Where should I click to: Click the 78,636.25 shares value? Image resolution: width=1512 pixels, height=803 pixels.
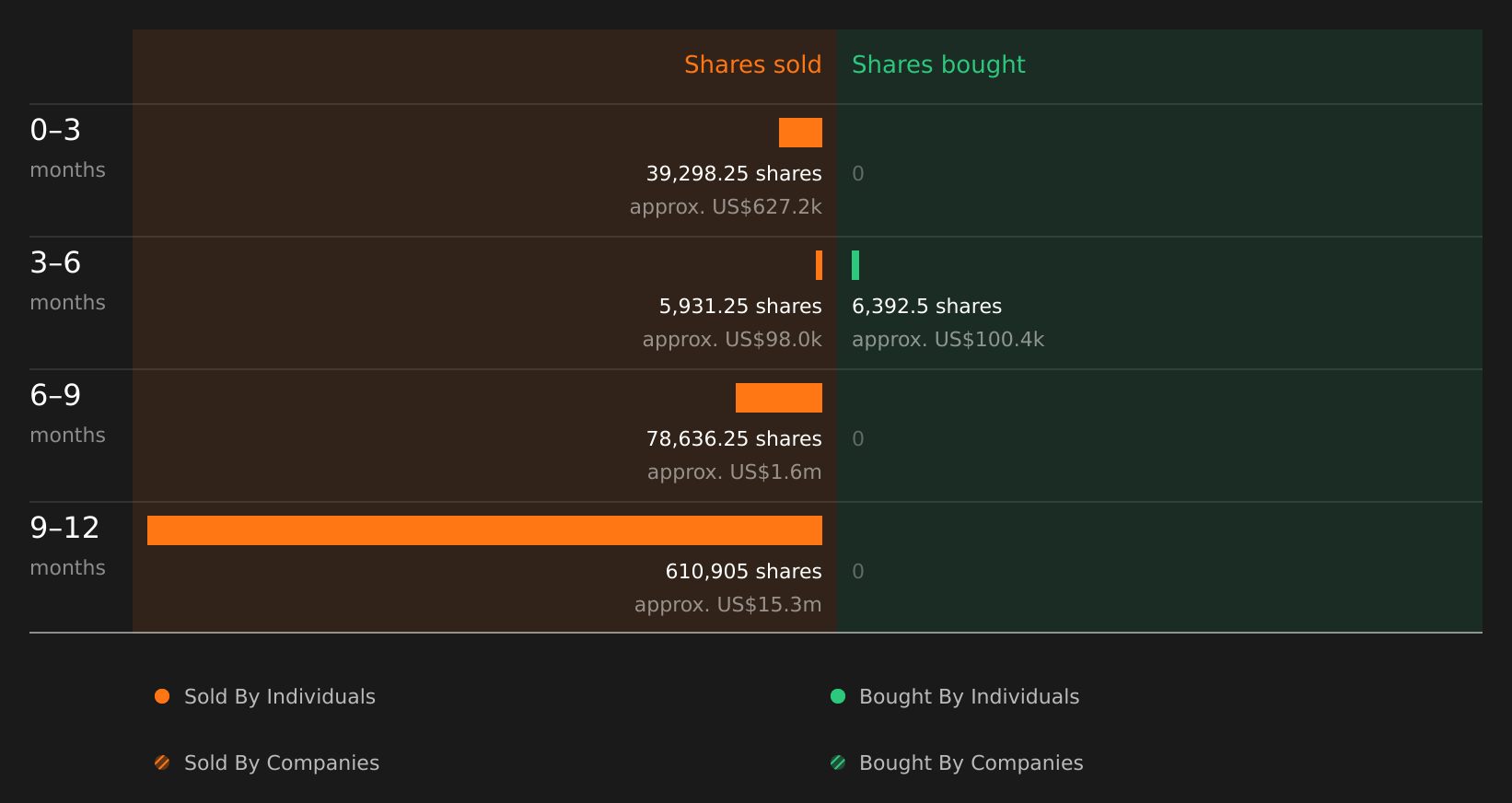(734, 439)
